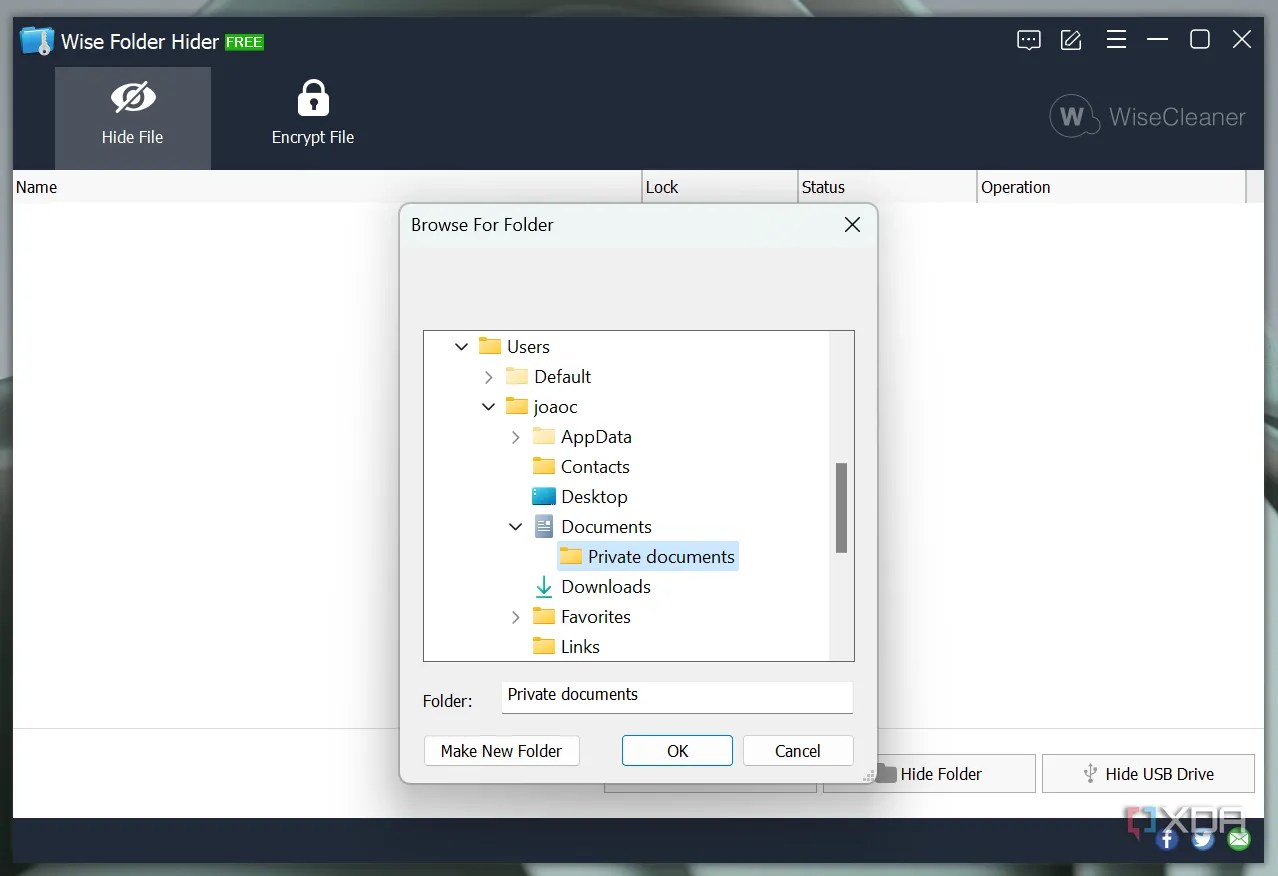Click the WiseCleaner logo
Viewport: 1278px width, 876px height.
(1146, 116)
